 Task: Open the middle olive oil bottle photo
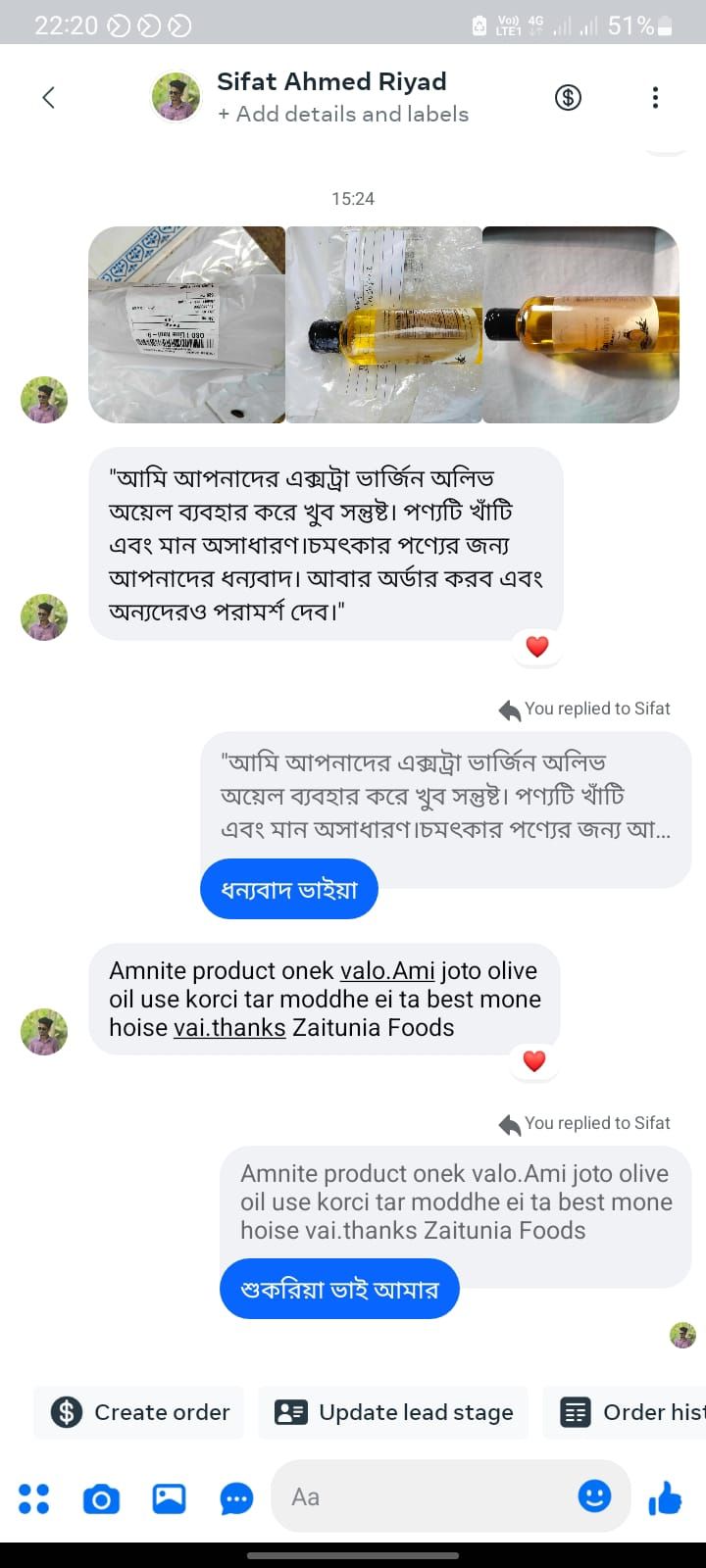point(383,324)
